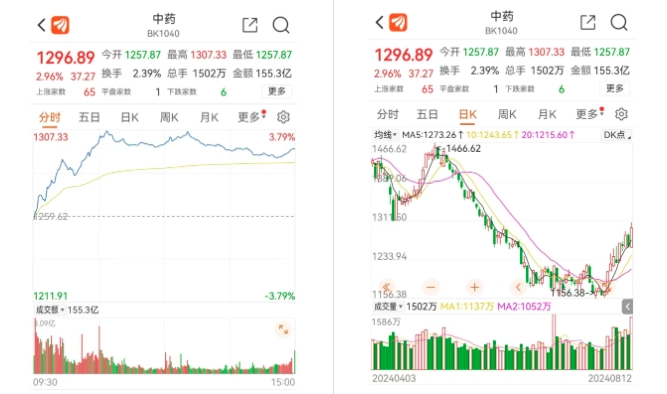Image resolution: width=667 pixels, height=394 pixels.
Task: Open chart settings gear in left panel
Action: point(283,117)
